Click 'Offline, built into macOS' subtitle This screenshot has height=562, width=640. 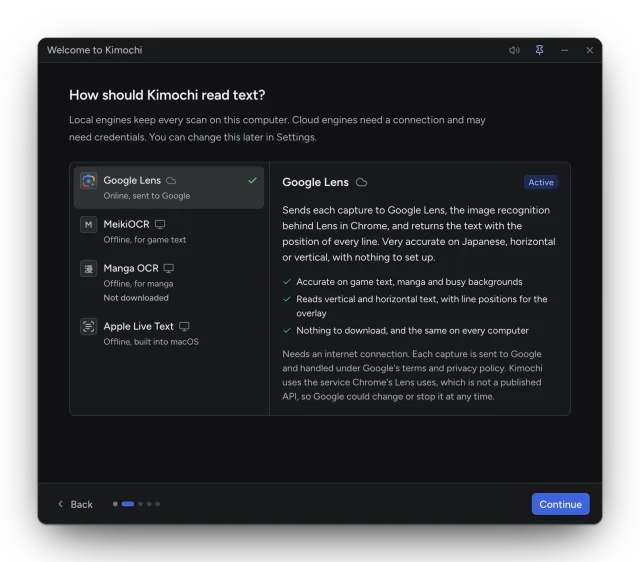pyautogui.click(x=151, y=342)
